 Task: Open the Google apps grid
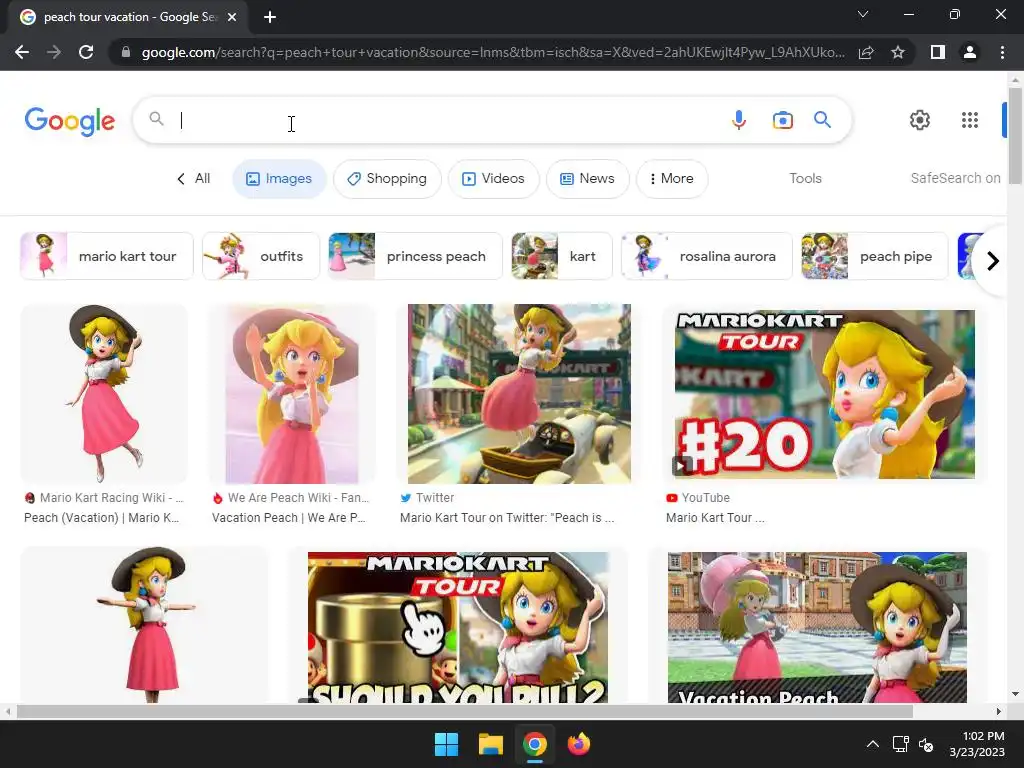(970, 120)
